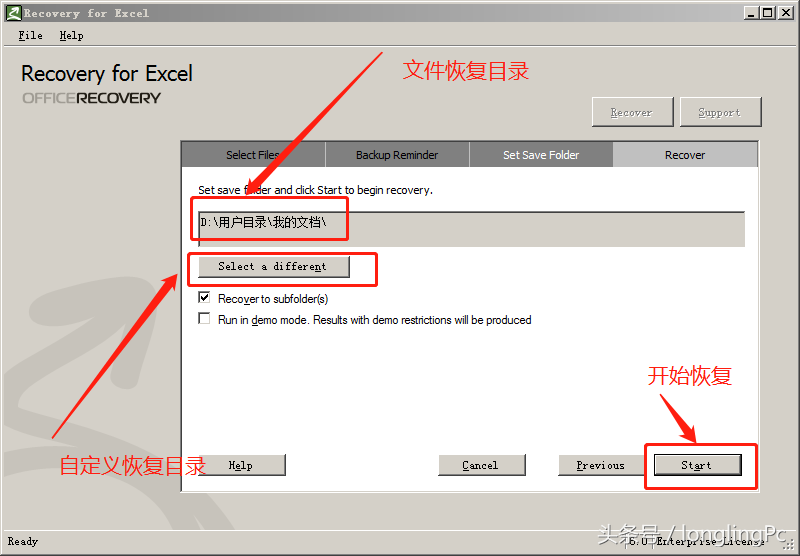Switch to the Select Files tab
The height and width of the screenshot is (556, 800).
[x=254, y=155]
